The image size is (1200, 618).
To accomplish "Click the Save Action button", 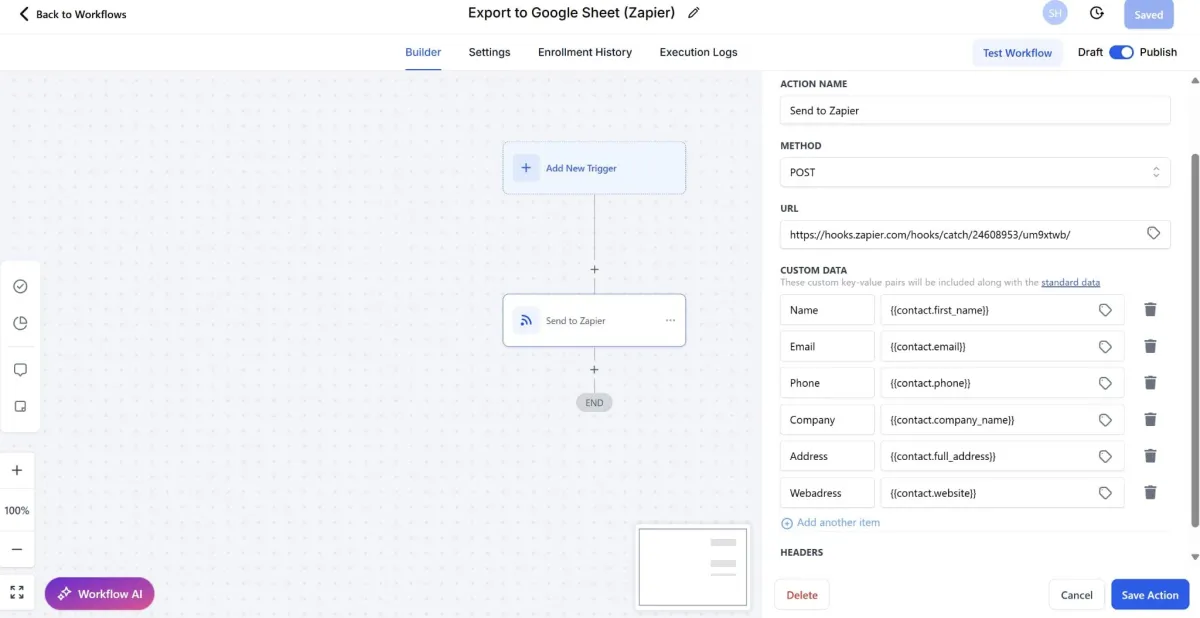I will 1149,595.
